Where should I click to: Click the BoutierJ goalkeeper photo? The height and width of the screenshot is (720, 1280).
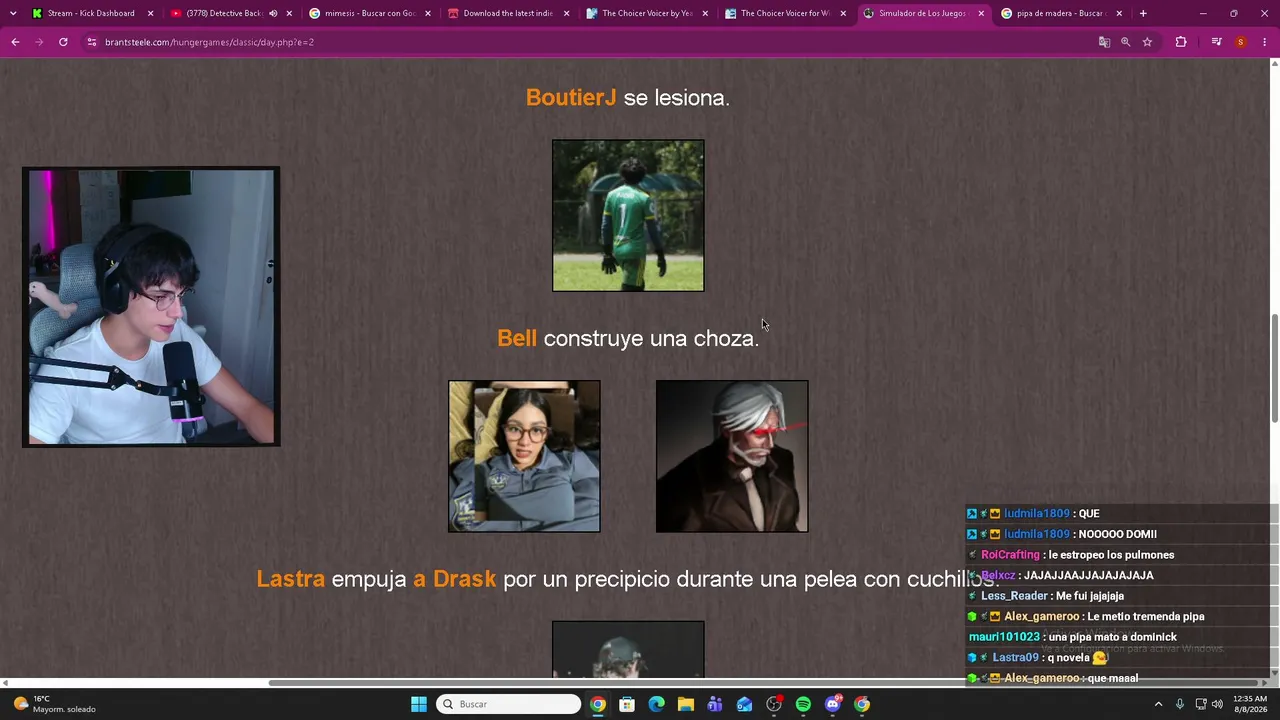coord(628,216)
